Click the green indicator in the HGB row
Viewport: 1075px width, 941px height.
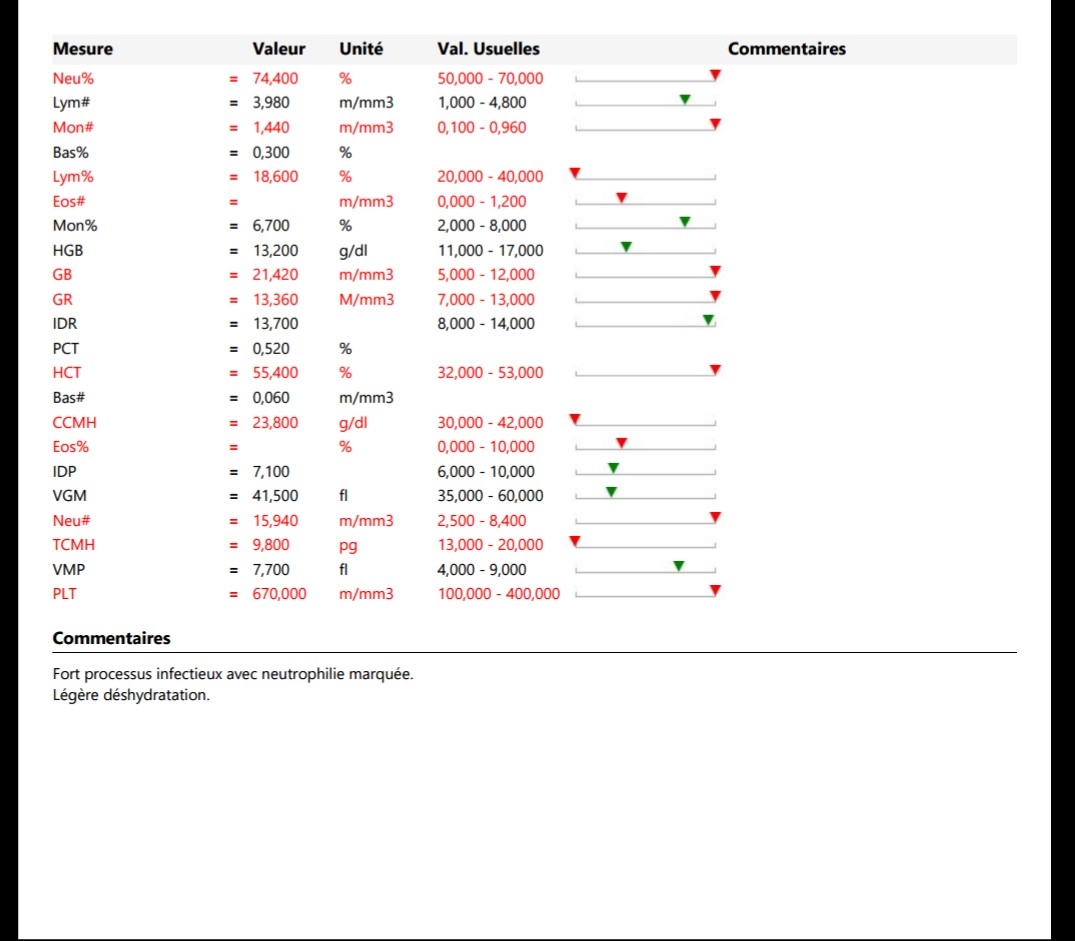click(626, 247)
